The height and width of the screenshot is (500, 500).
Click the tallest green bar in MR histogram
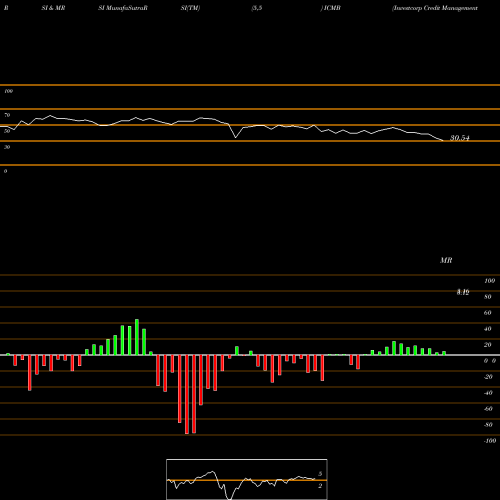click(137, 337)
